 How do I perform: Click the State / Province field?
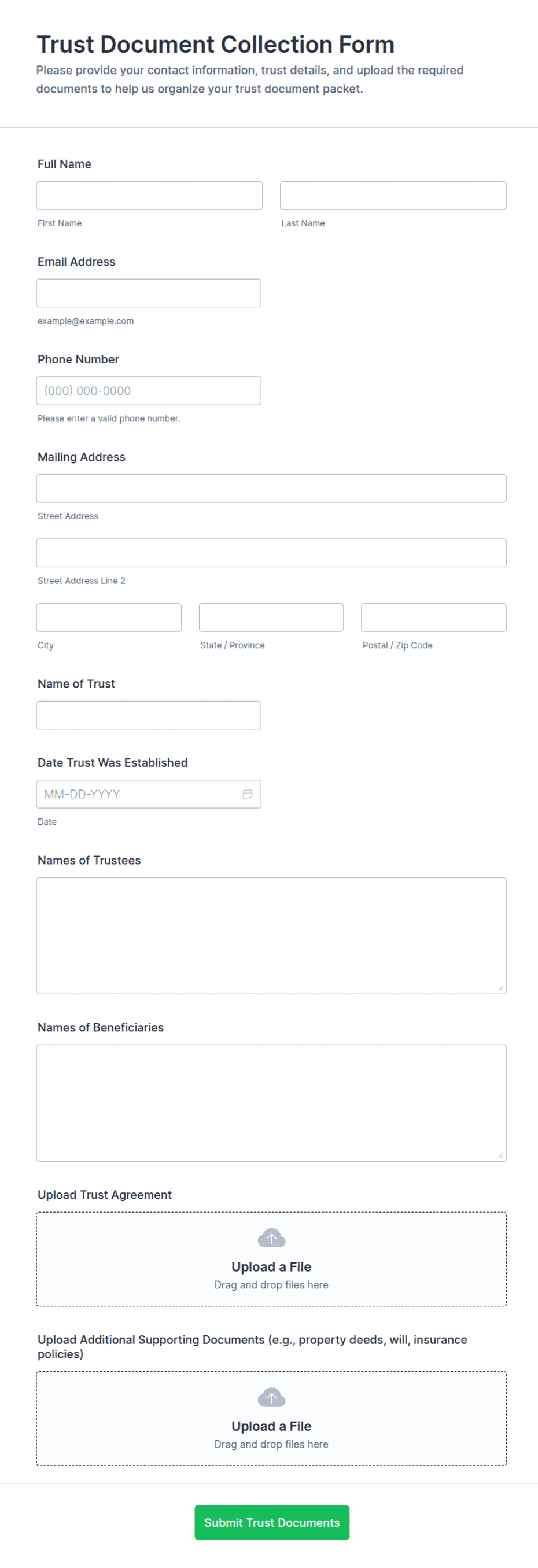pos(271,617)
